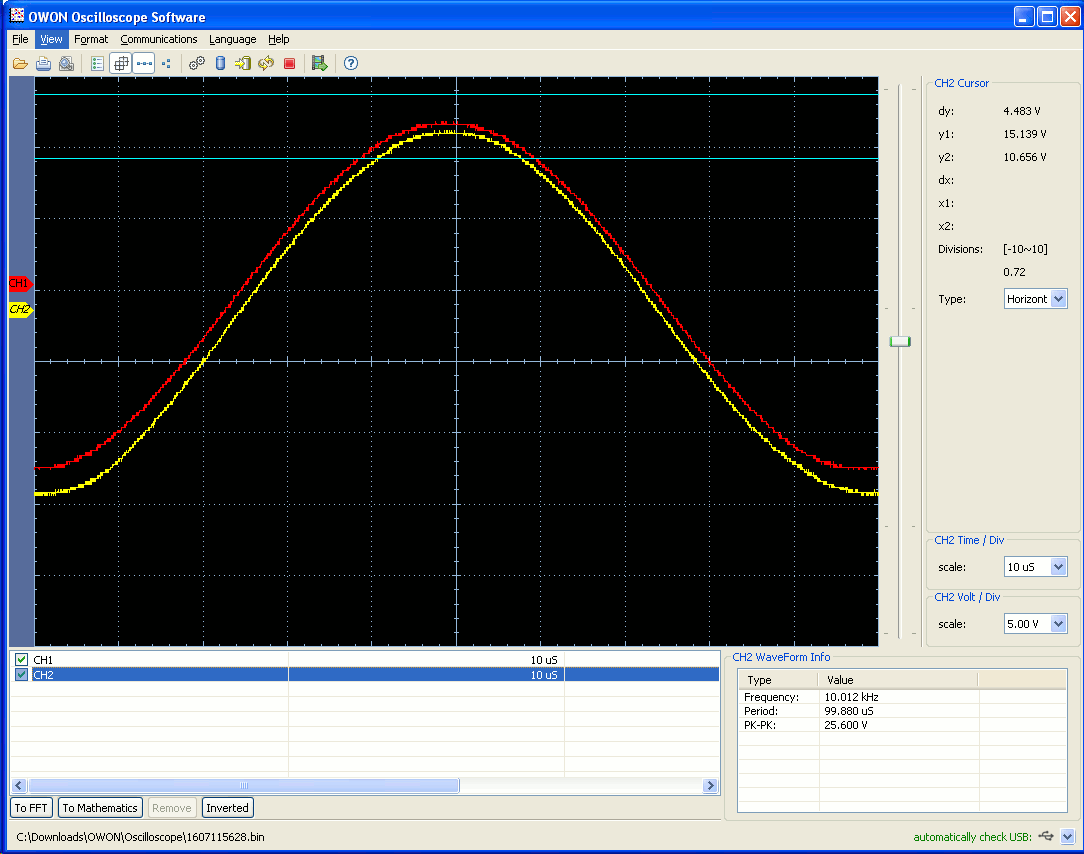This screenshot has width=1084, height=854.
Task: Click the red Stop toolbar button
Action: coord(290,64)
